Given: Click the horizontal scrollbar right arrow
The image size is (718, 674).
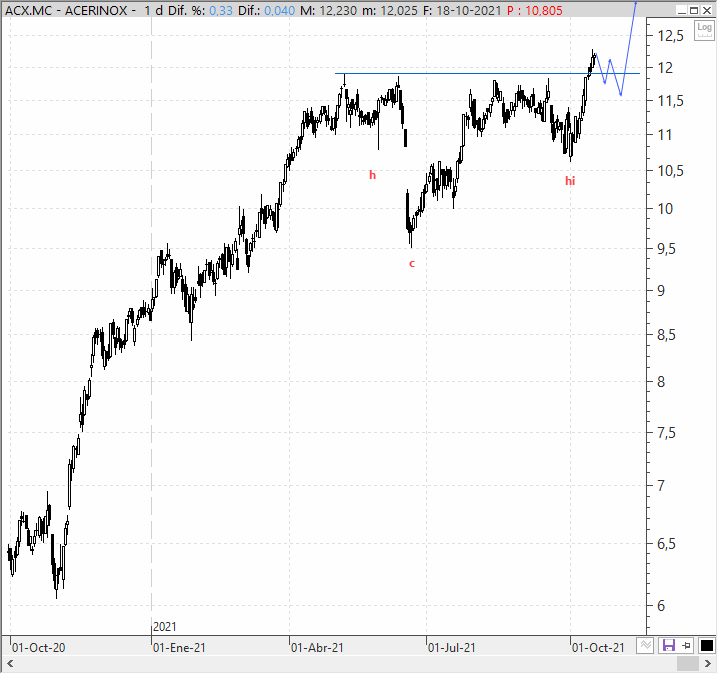Looking at the screenshot, I should (707, 664).
